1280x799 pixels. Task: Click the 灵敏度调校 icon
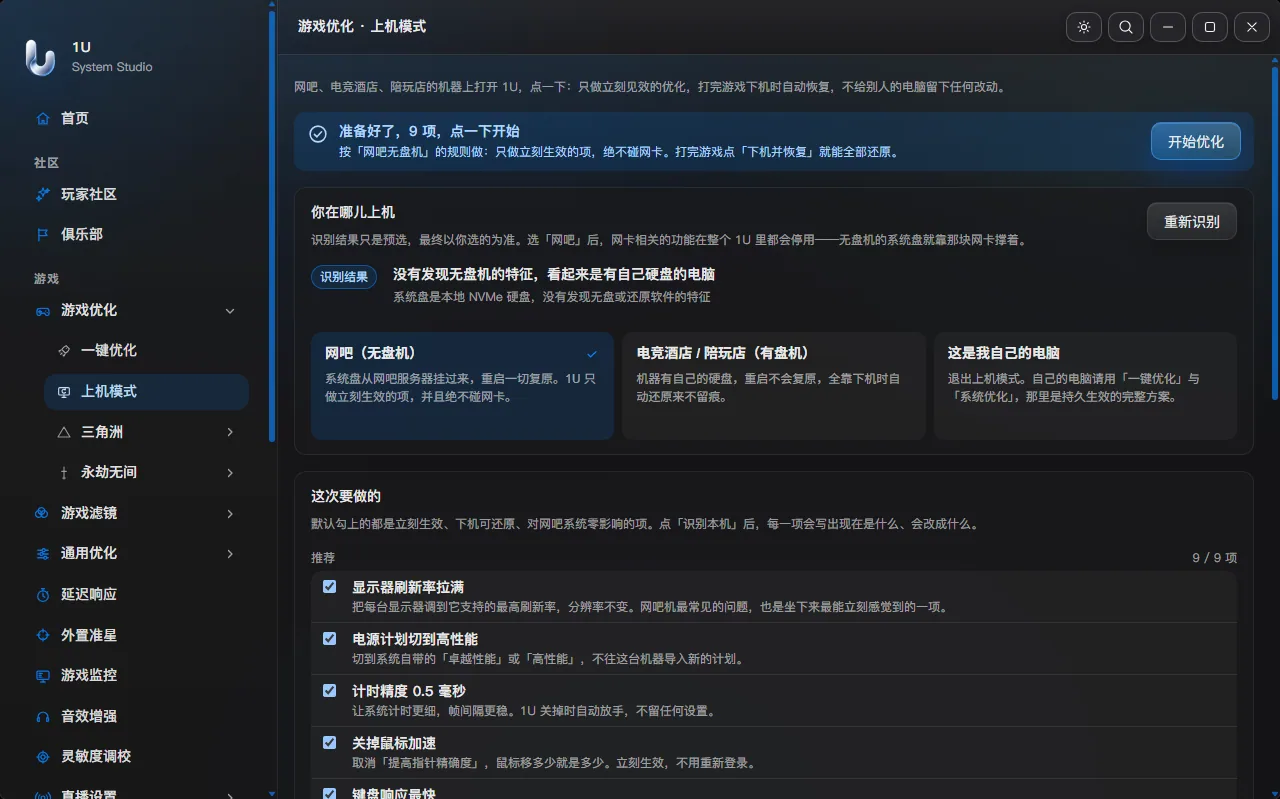pos(43,757)
